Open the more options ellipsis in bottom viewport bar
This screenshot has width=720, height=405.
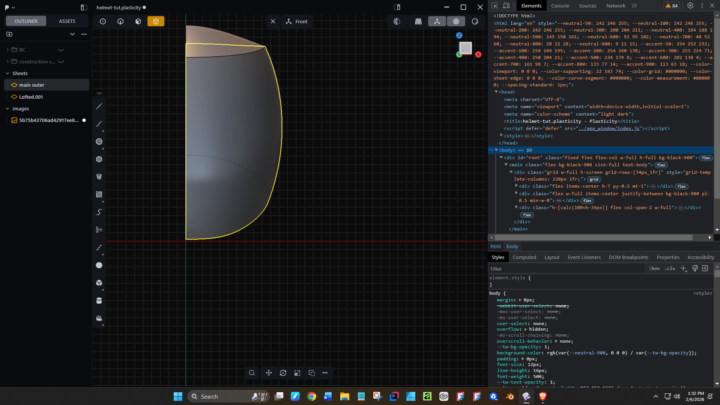(x=325, y=373)
